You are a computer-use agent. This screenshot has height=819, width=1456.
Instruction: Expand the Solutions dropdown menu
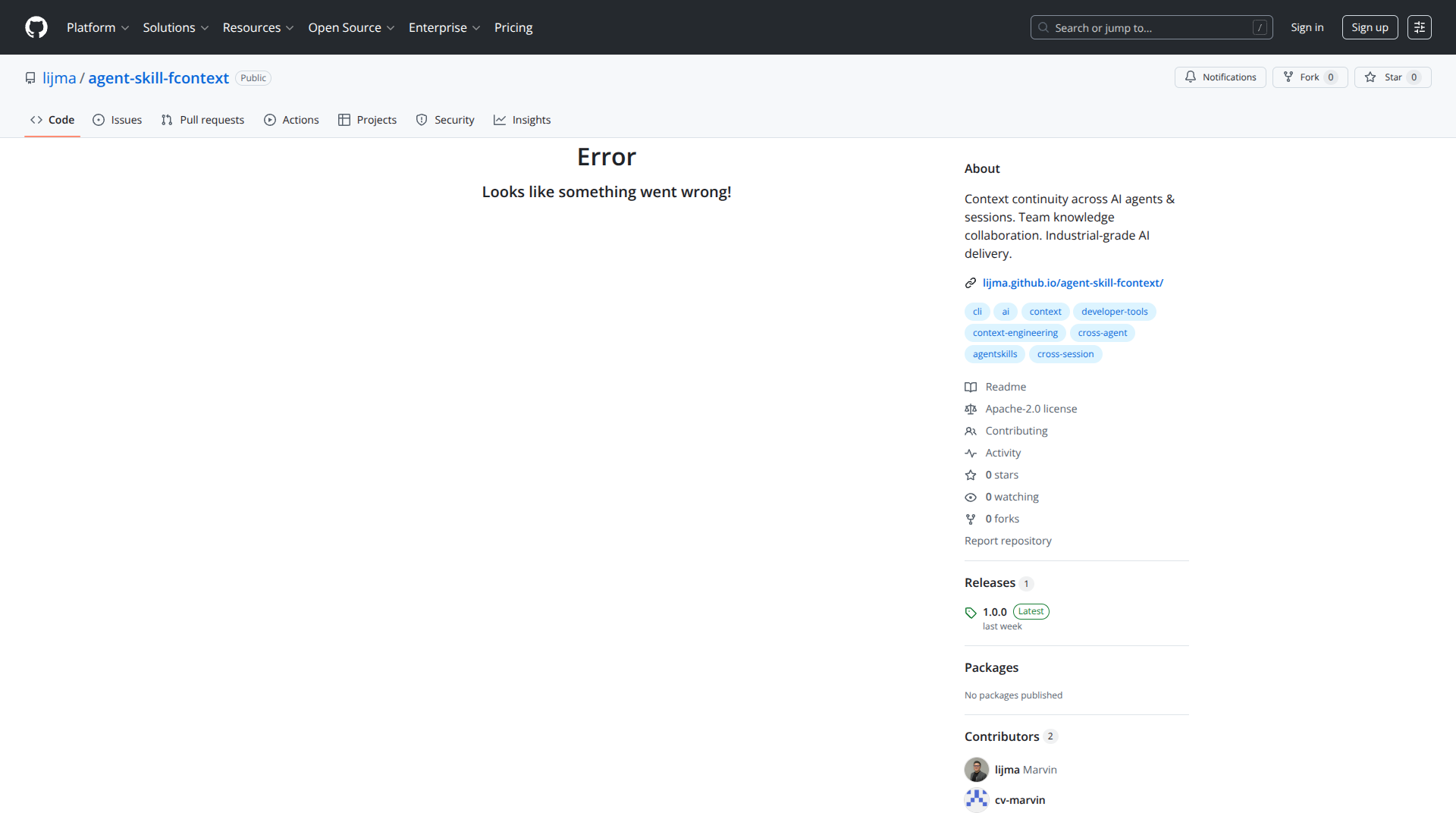point(175,27)
